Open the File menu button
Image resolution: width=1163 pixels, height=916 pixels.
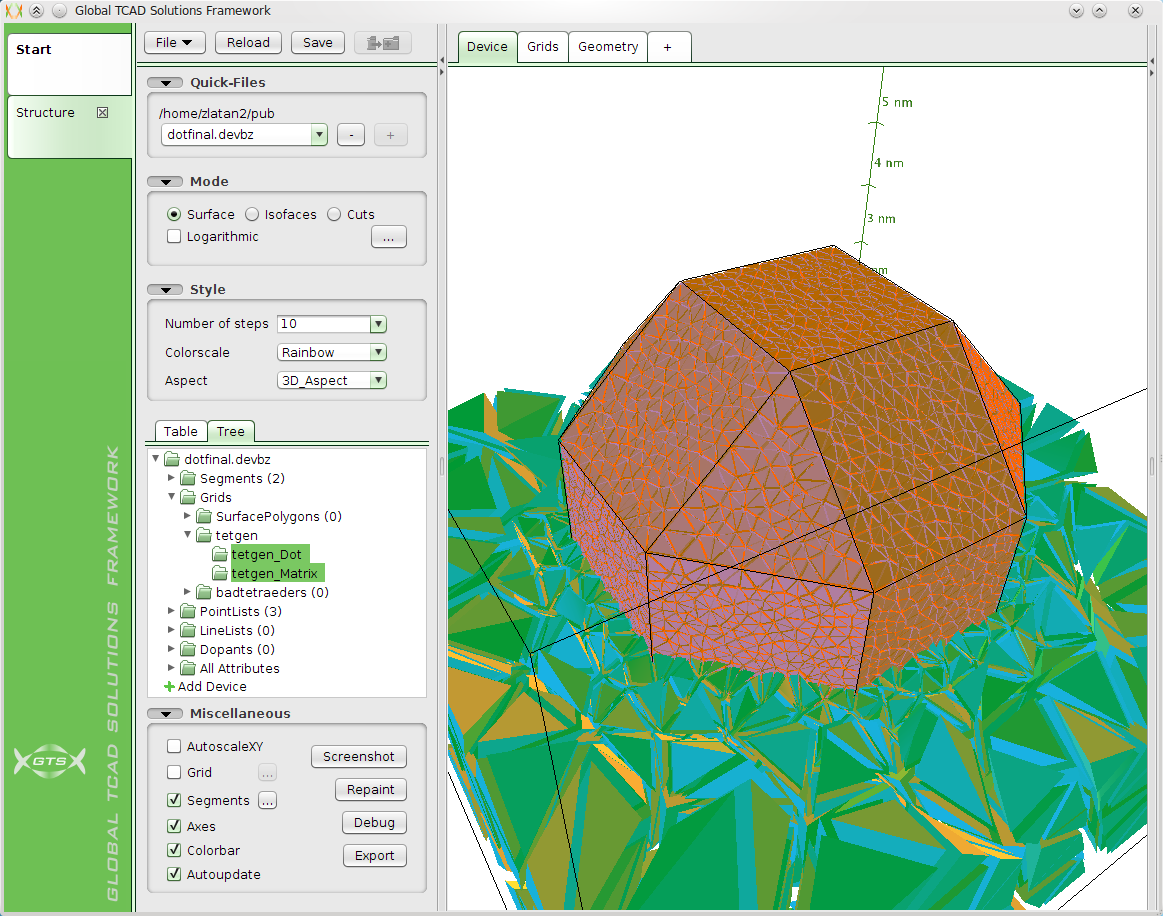pos(175,43)
